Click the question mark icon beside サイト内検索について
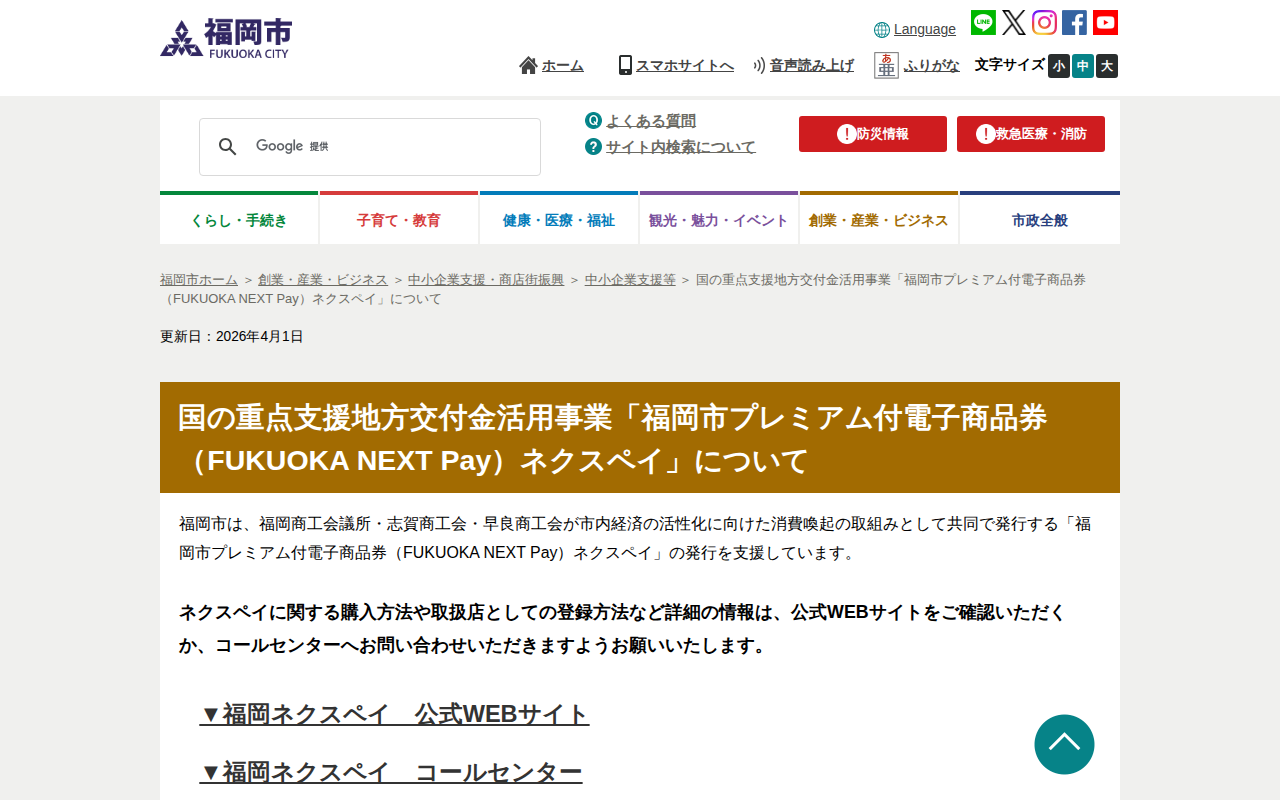This screenshot has height=800, width=1280. click(x=593, y=147)
